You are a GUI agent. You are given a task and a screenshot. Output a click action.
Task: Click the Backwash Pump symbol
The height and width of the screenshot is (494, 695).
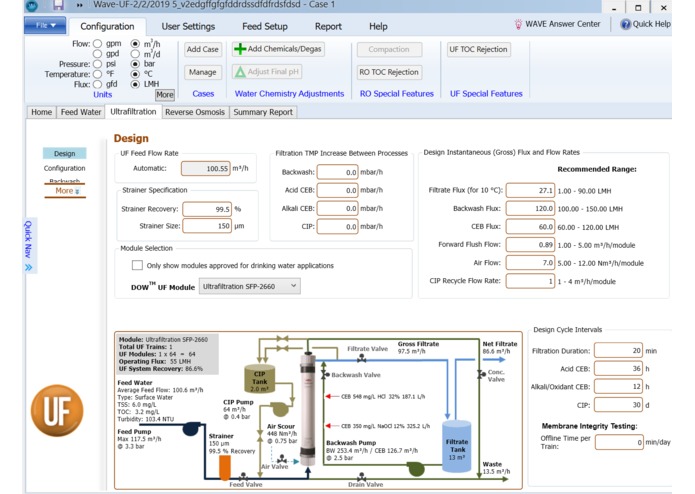[416, 468]
